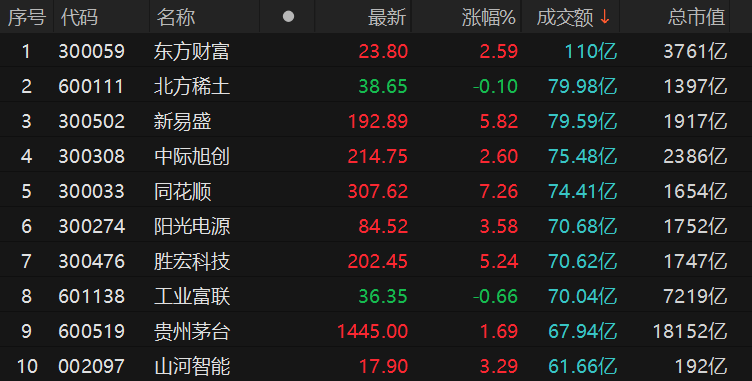Select stock name 新易盛
Screen dimensions: 752x381
(x=182, y=121)
